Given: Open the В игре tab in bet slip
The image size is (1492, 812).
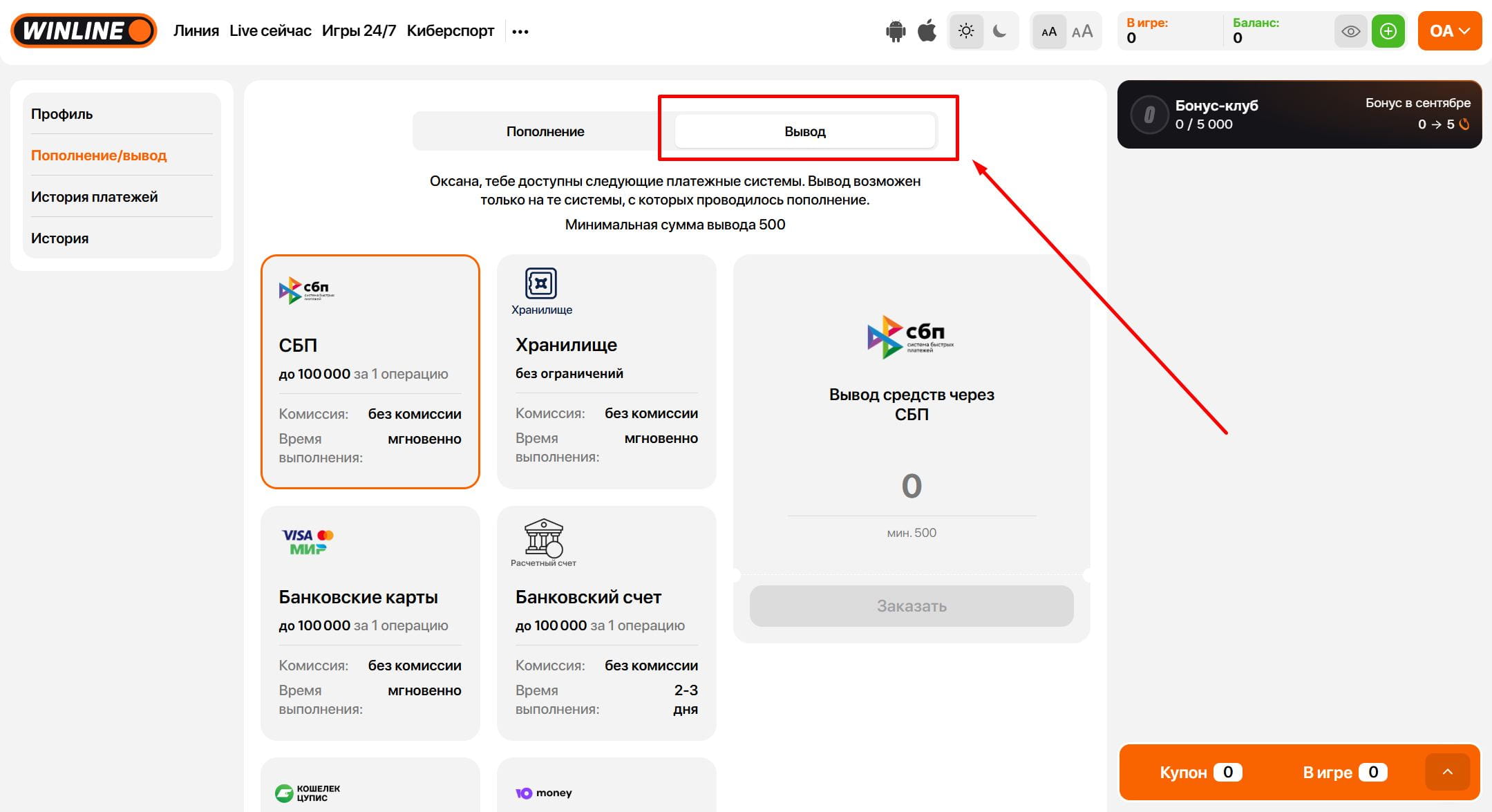Looking at the screenshot, I should (1345, 772).
